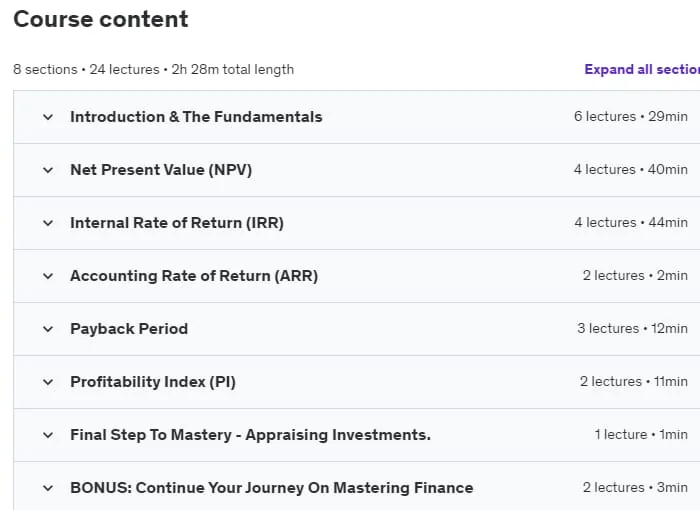Click the 3 lectures • 12min label

pyautogui.click(x=632, y=329)
